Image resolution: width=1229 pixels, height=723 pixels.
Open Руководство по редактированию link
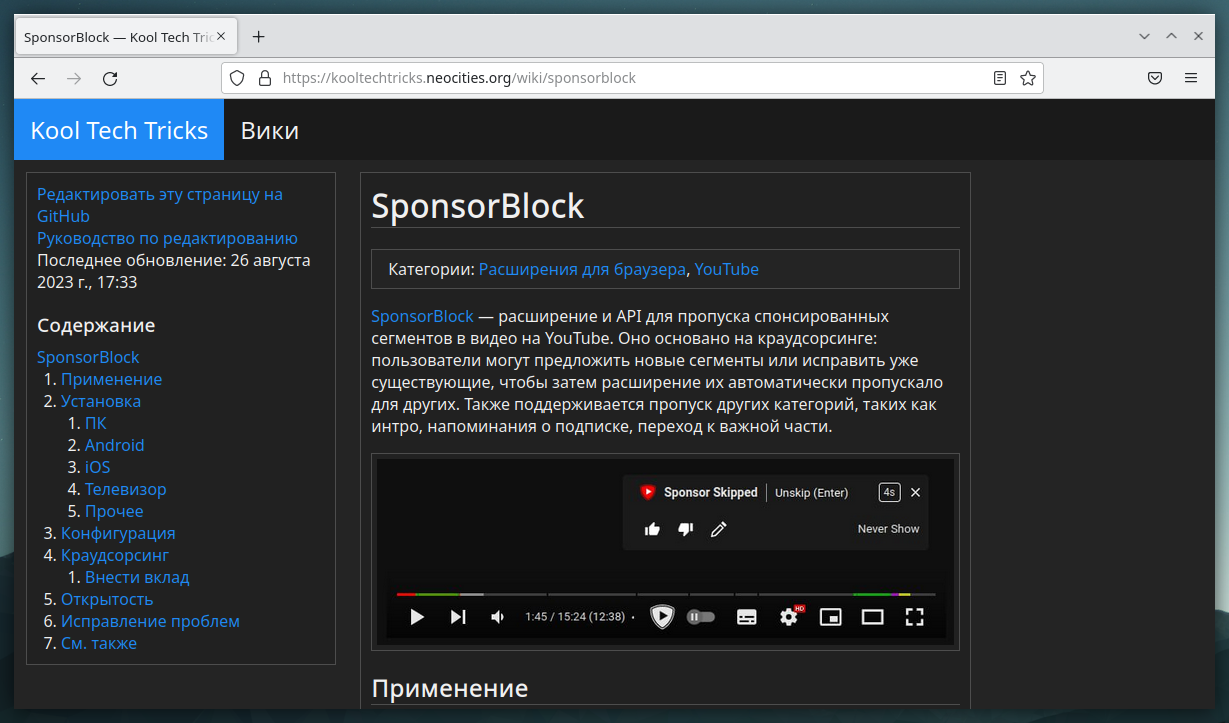pos(167,238)
